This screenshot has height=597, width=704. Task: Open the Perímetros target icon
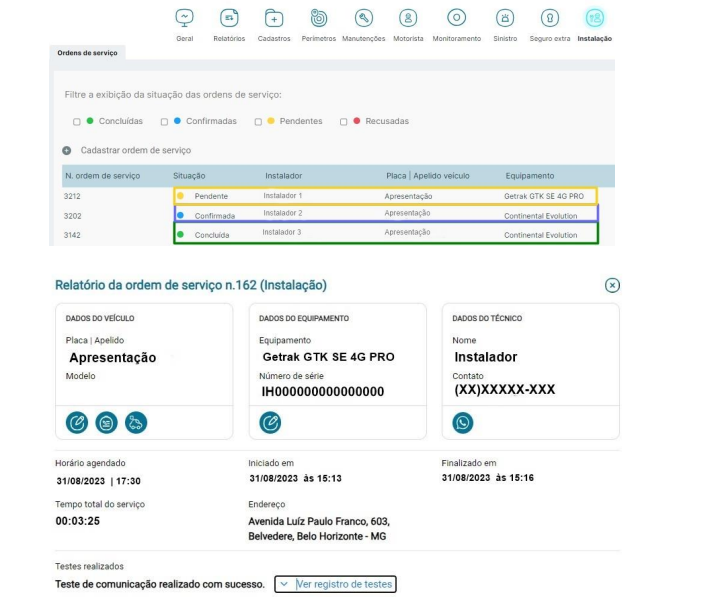click(319, 18)
